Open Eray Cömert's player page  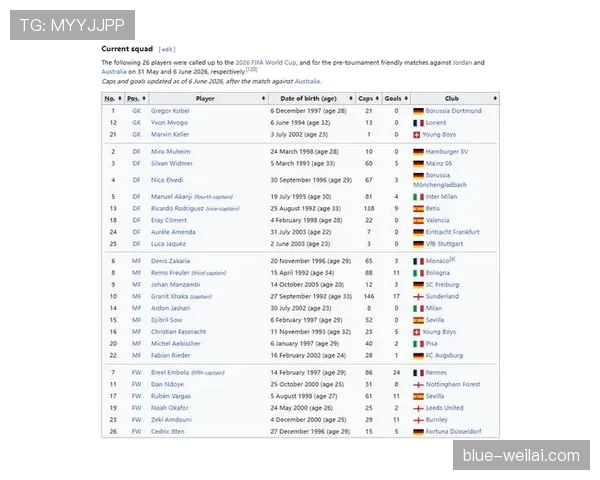[169, 220]
